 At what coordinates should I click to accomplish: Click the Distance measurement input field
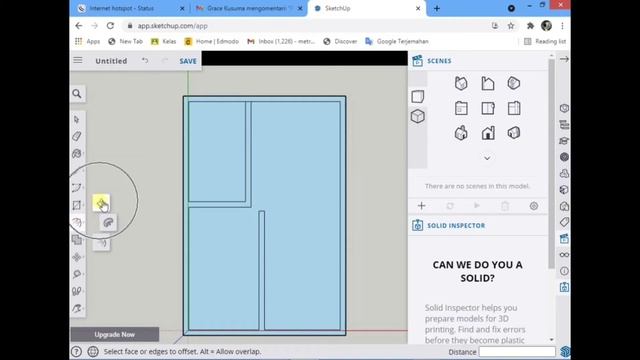517,351
